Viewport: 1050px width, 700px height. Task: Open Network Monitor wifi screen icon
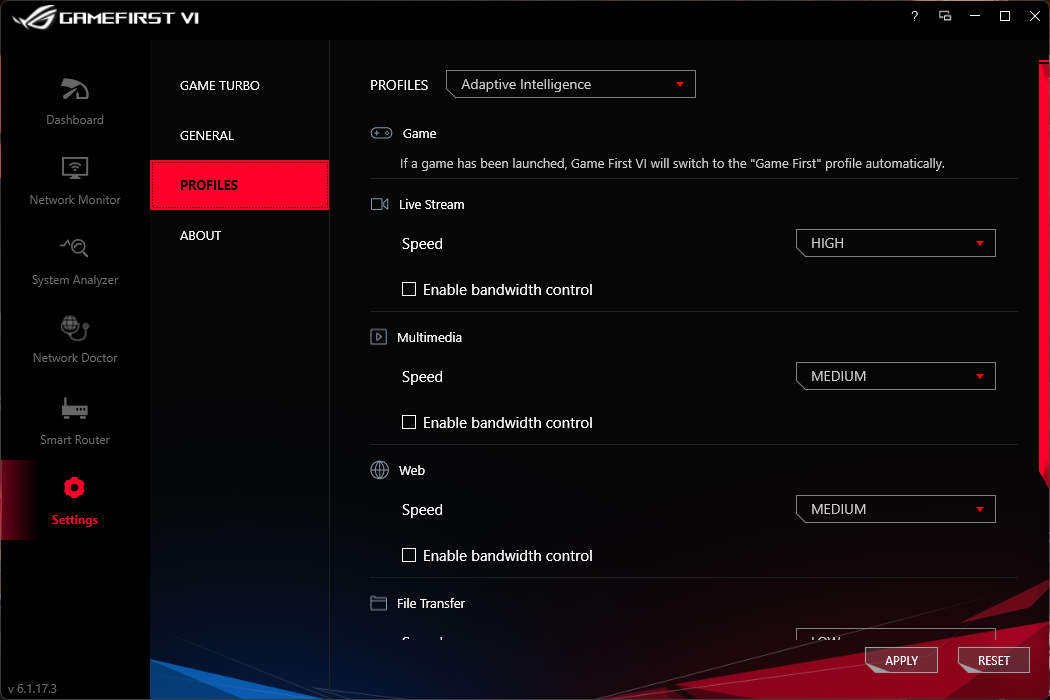tap(74, 167)
